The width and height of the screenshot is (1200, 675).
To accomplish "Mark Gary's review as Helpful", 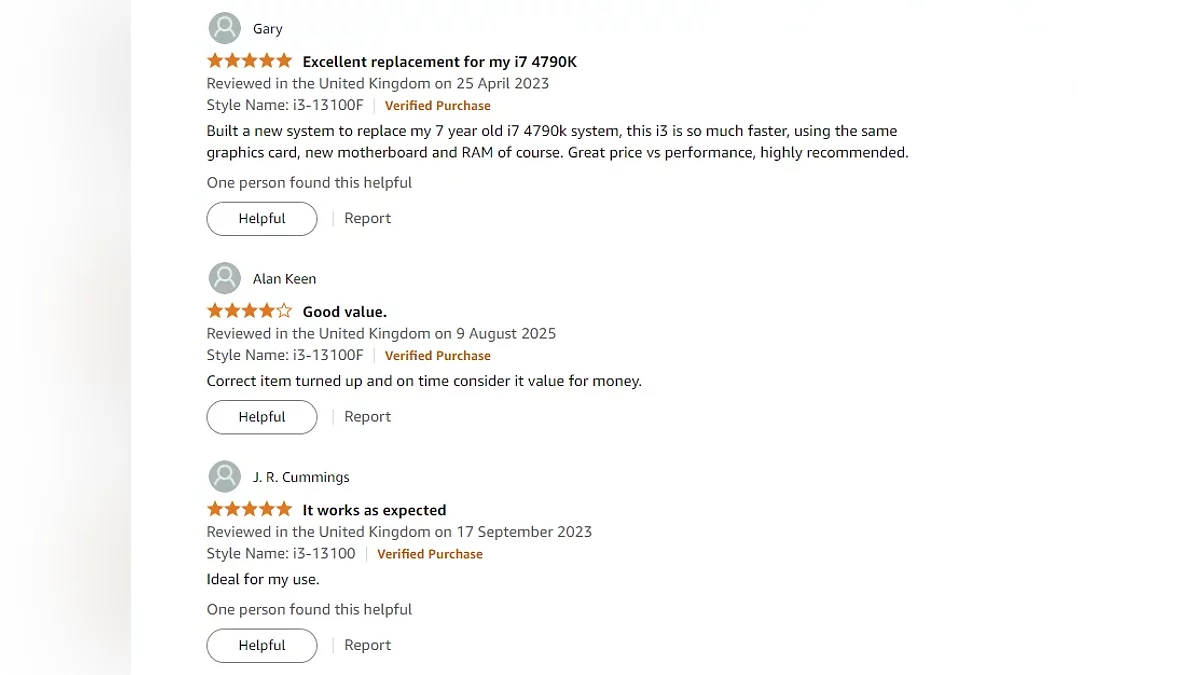I will [x=262, y=218].
